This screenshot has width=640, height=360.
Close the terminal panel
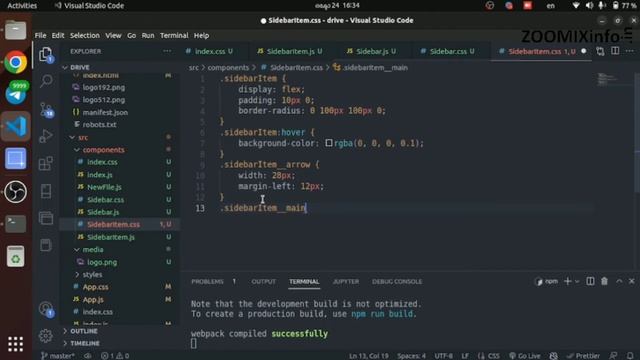[x=631, y=281]
